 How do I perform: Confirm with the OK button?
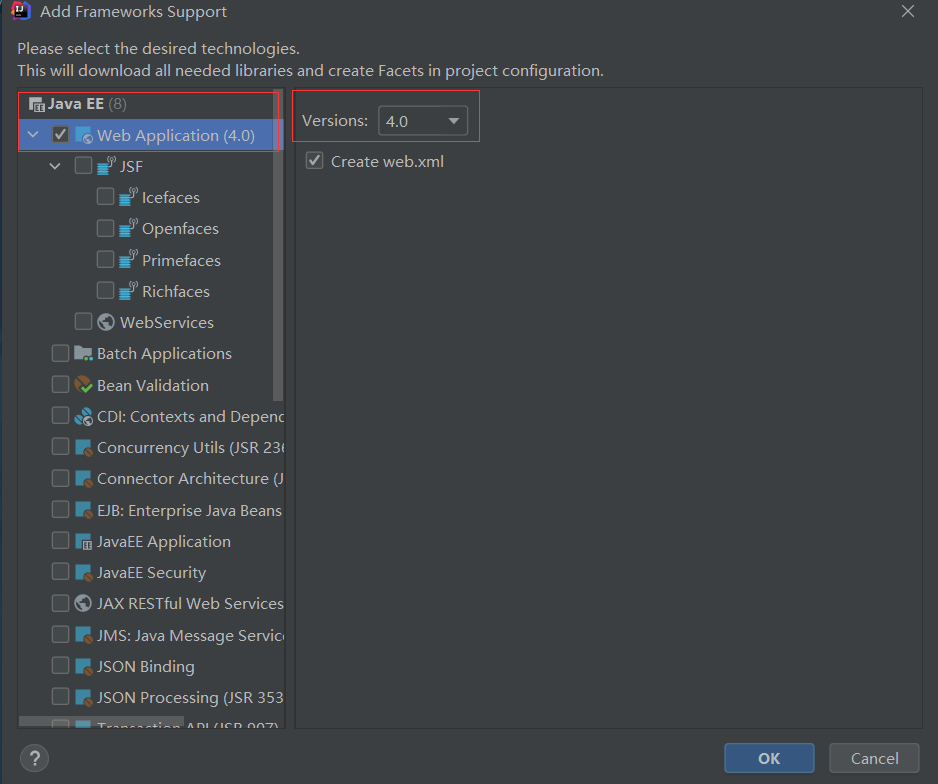[x=769, y=758]
